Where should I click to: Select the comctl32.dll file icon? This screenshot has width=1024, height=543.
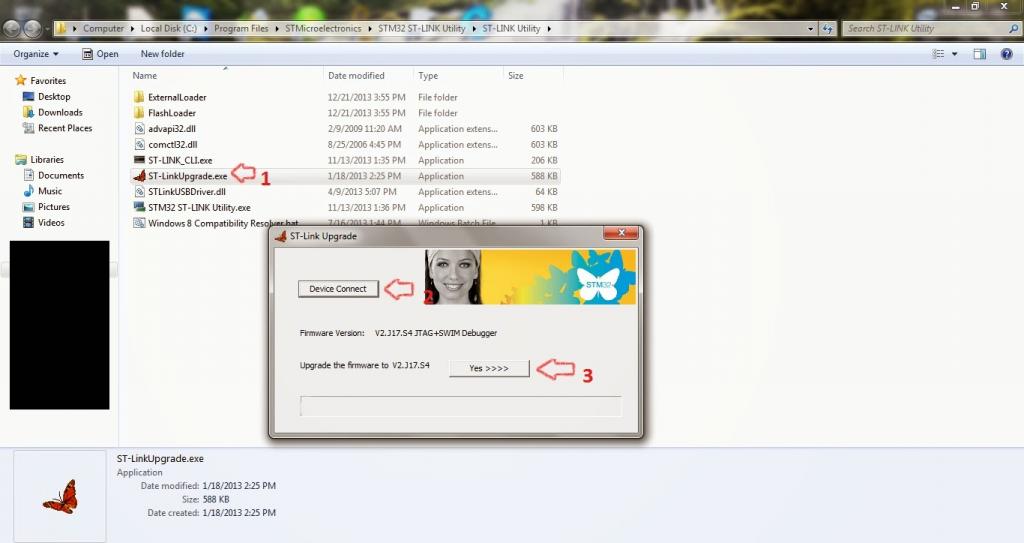[139, 144]
